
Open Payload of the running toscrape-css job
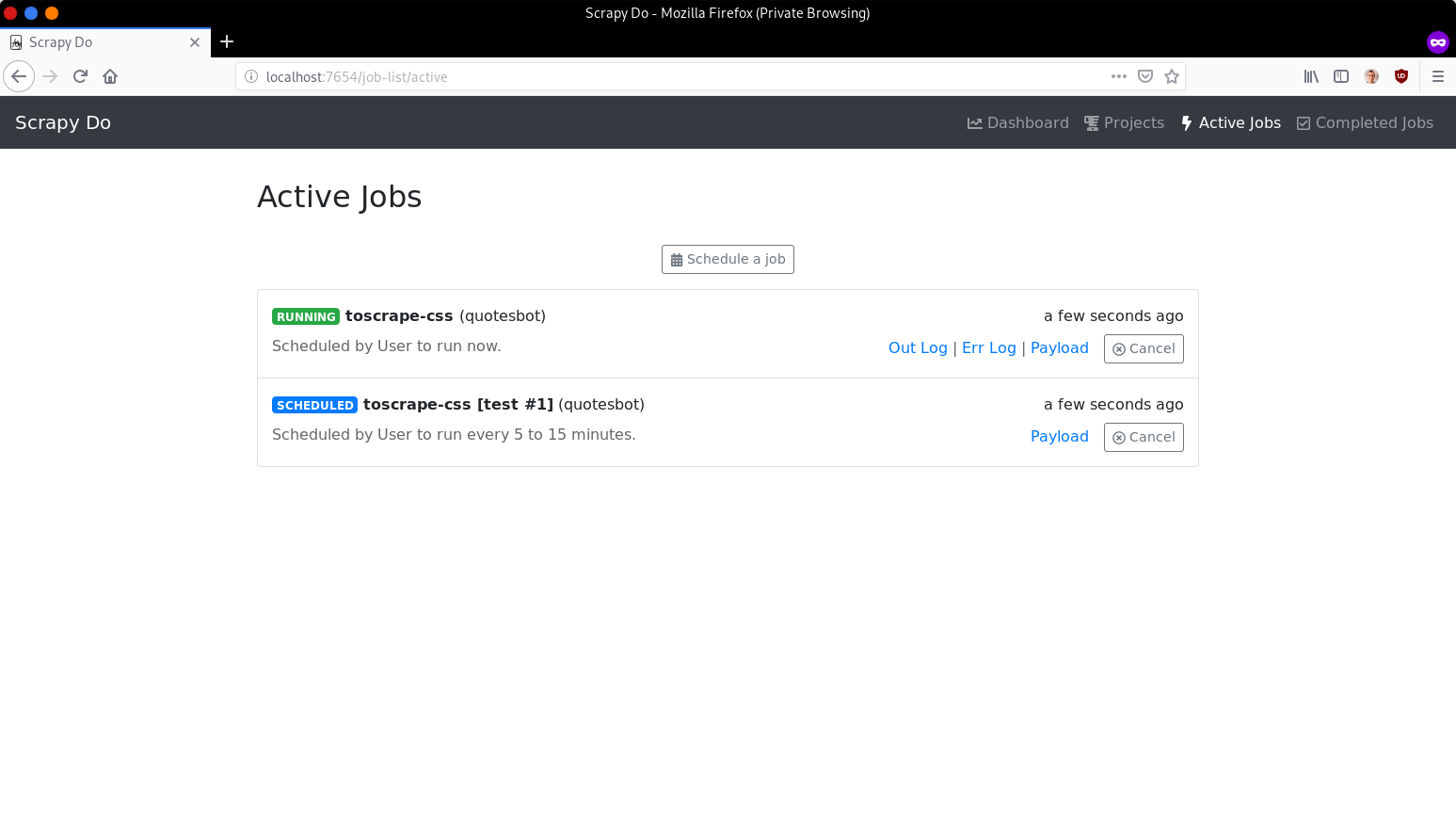coord(1060,347)
